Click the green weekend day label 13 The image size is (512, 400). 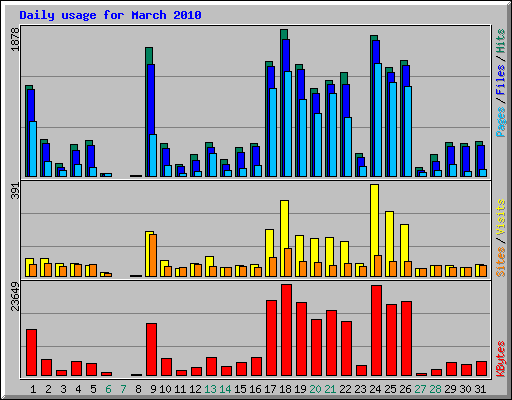coord(210,389)
